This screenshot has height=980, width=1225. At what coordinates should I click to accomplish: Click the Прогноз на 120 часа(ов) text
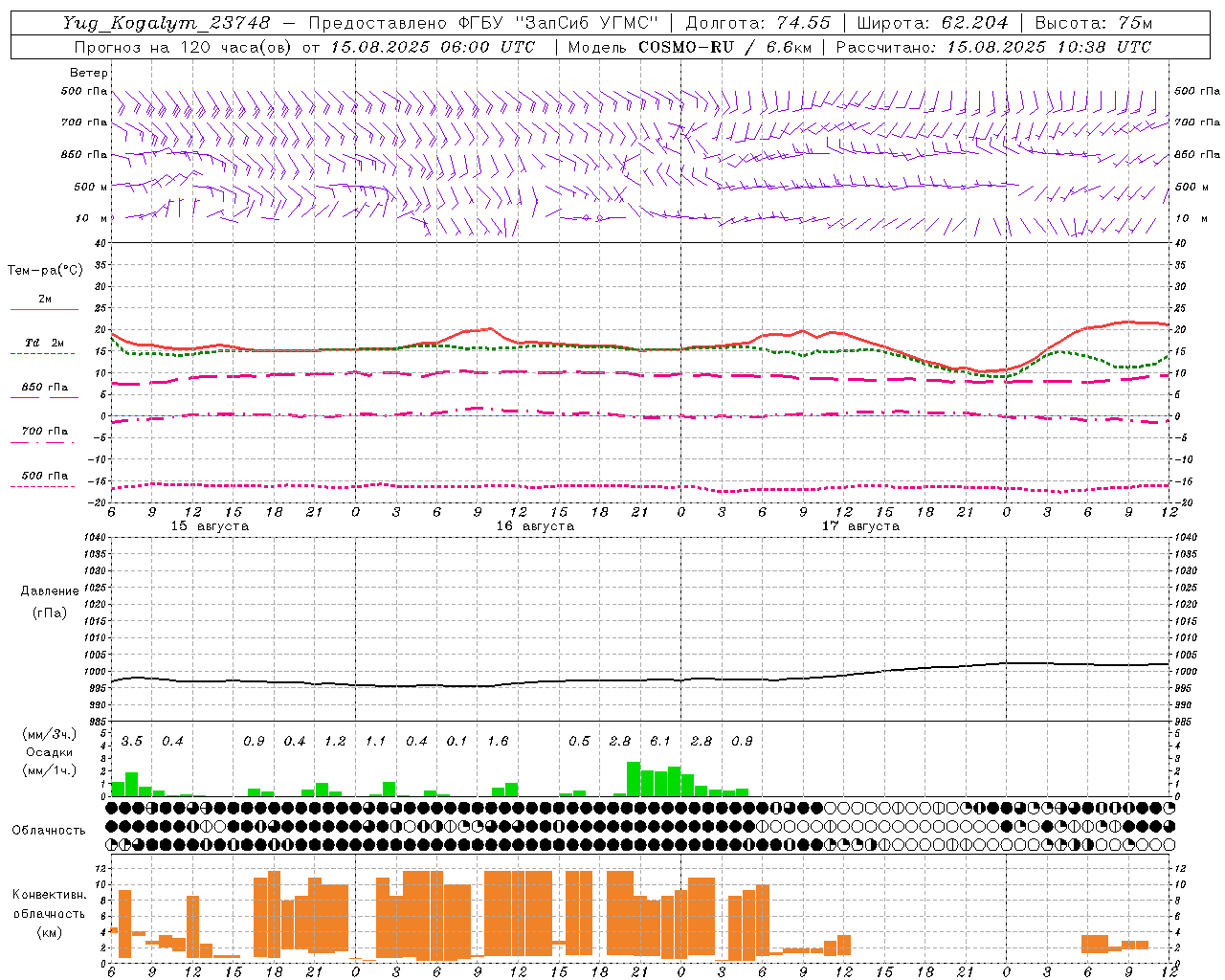185,47
